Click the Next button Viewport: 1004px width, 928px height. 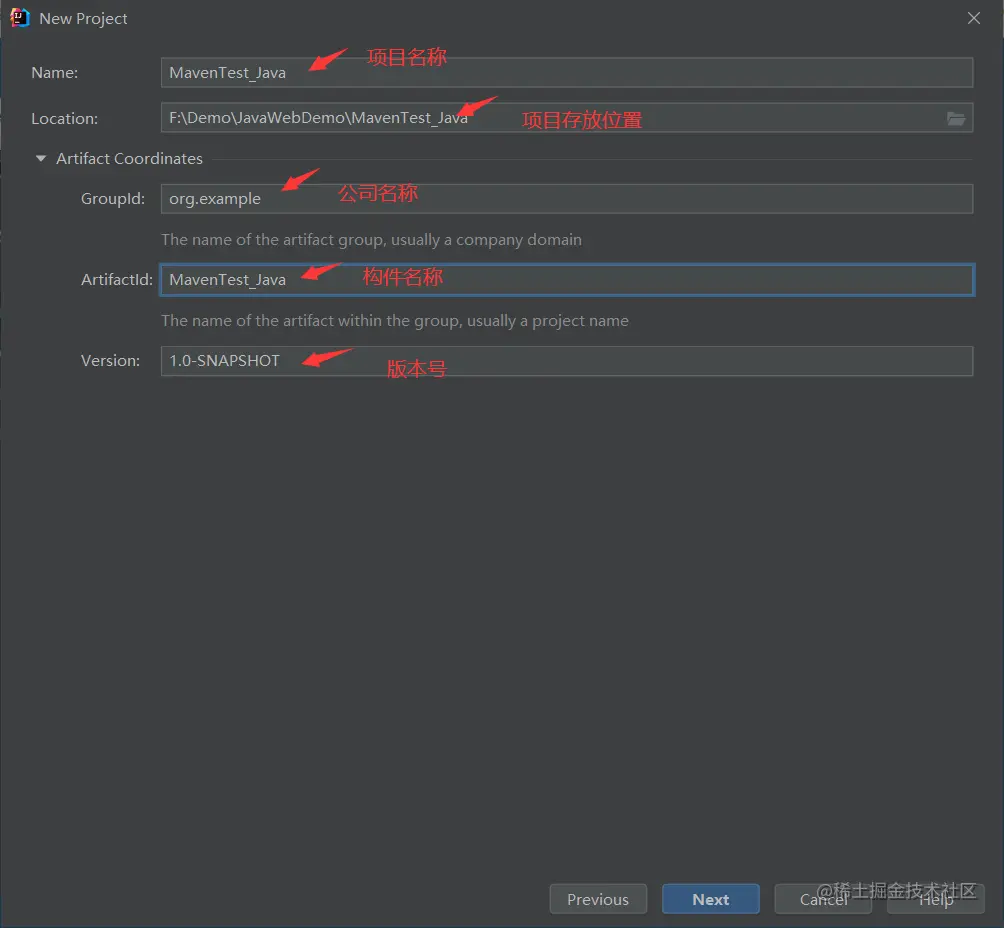711,899
